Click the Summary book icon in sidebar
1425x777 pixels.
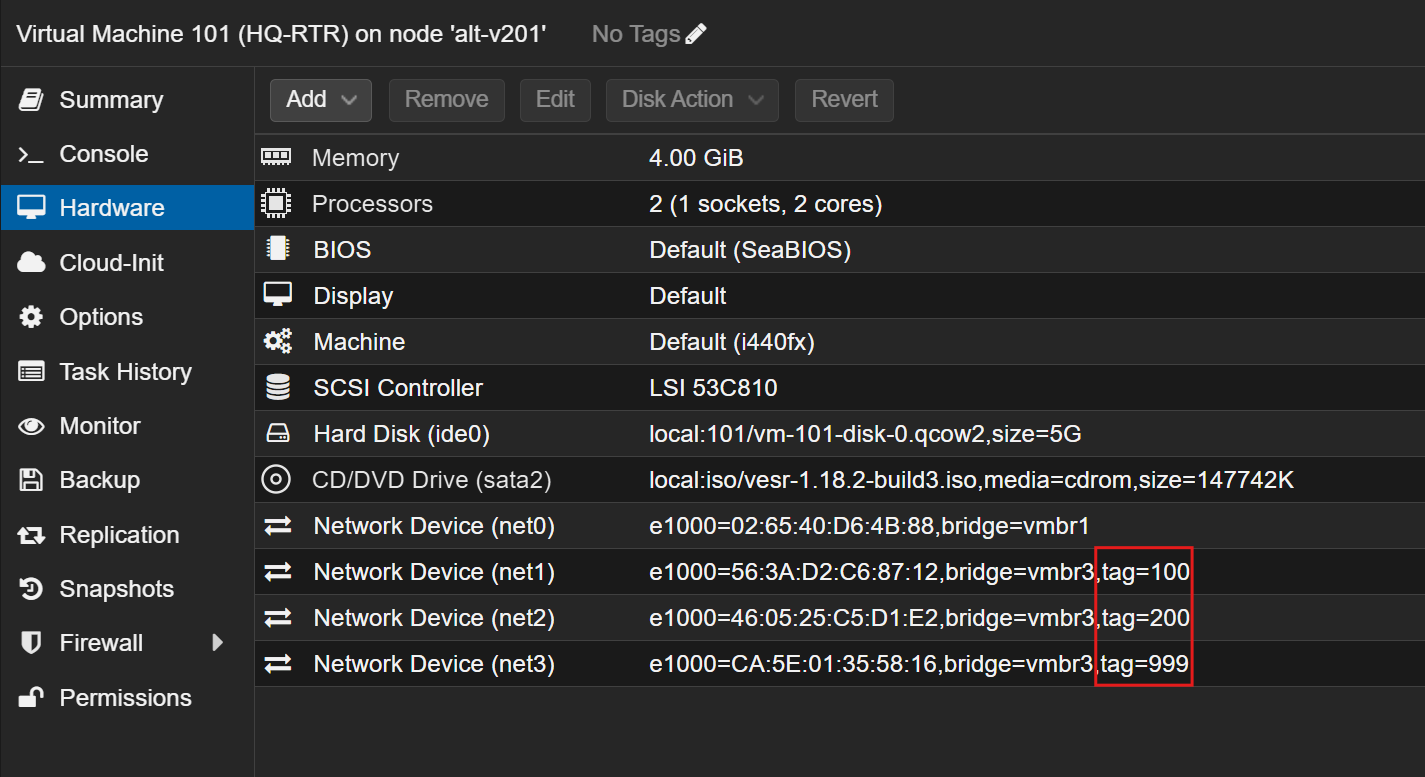31,100
